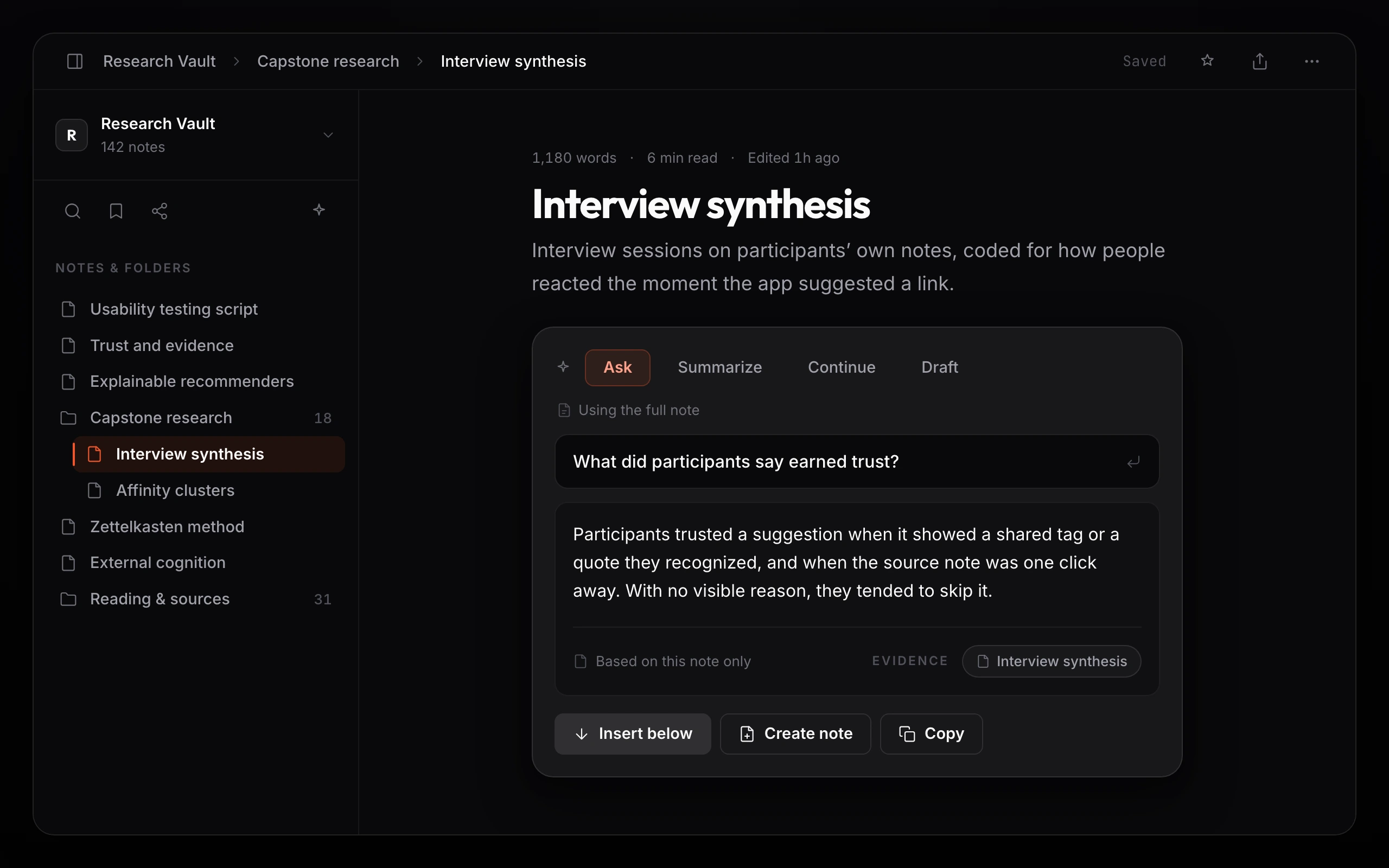Click the AI answer paragraph text
This screenshot has width=1389, height=868.
(x=846, y=563)
